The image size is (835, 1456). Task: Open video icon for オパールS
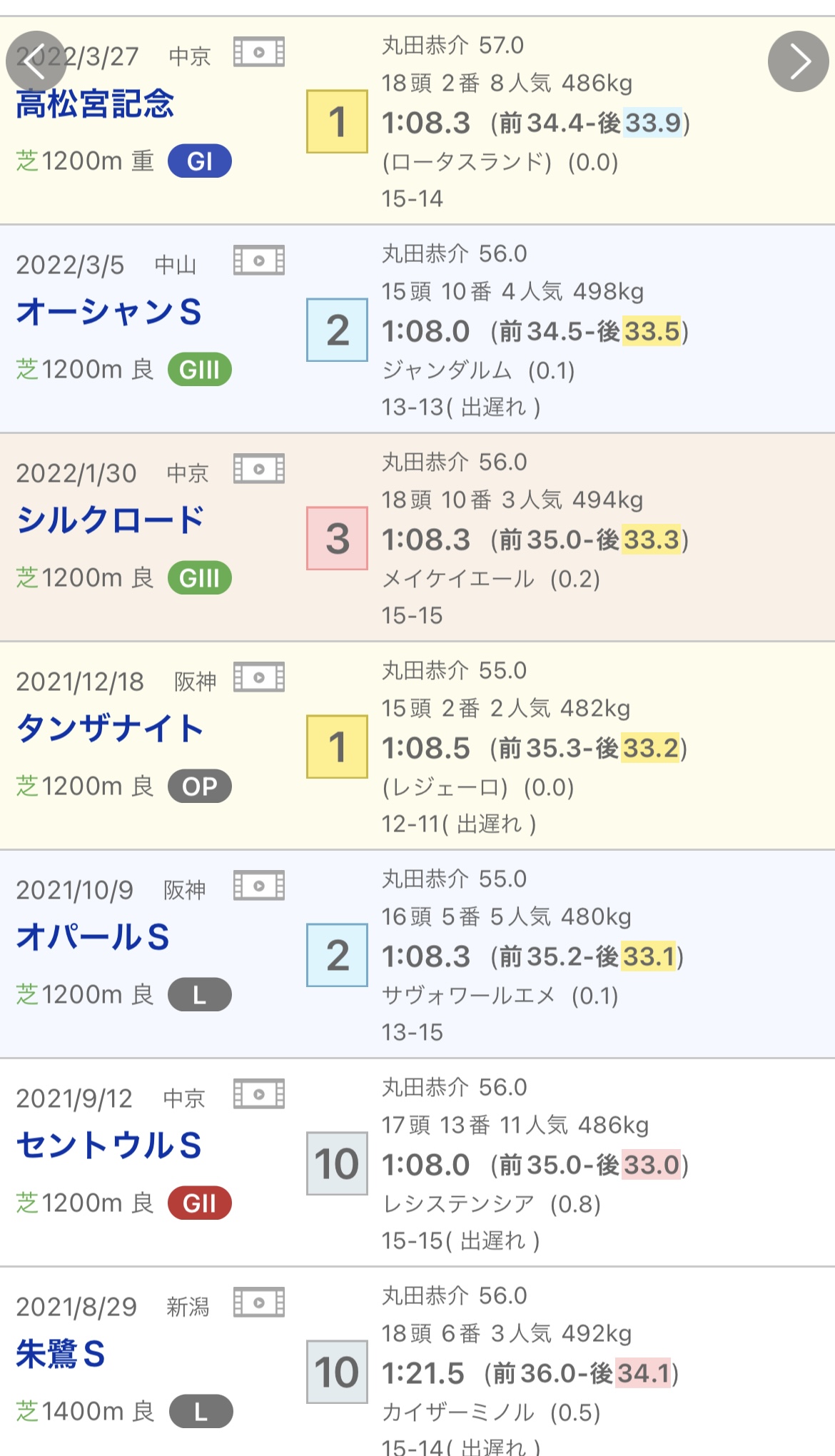tap(259, 886)
